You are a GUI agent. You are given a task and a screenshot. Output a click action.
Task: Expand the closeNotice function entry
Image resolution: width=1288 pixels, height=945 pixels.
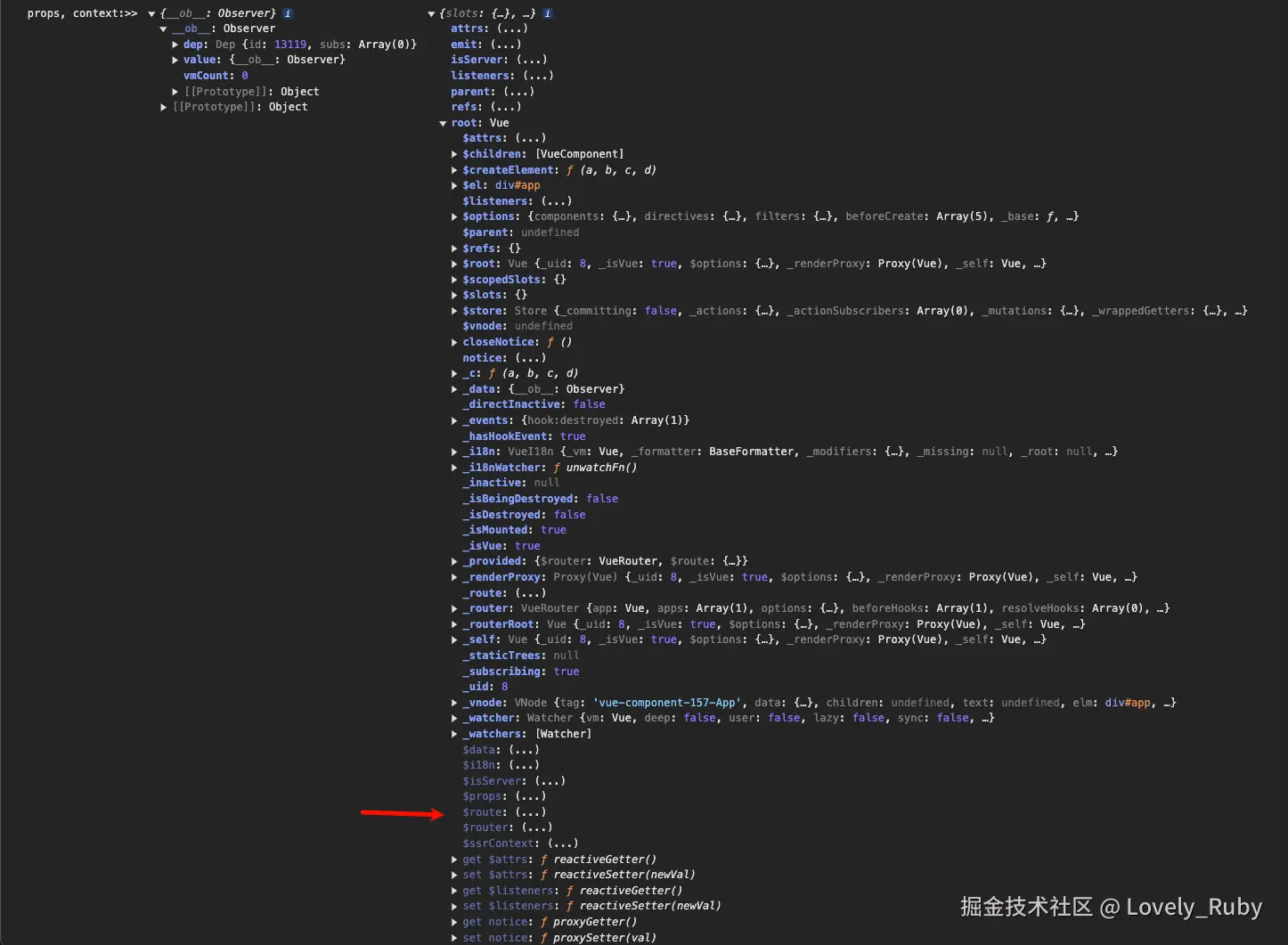coord(454,342)
